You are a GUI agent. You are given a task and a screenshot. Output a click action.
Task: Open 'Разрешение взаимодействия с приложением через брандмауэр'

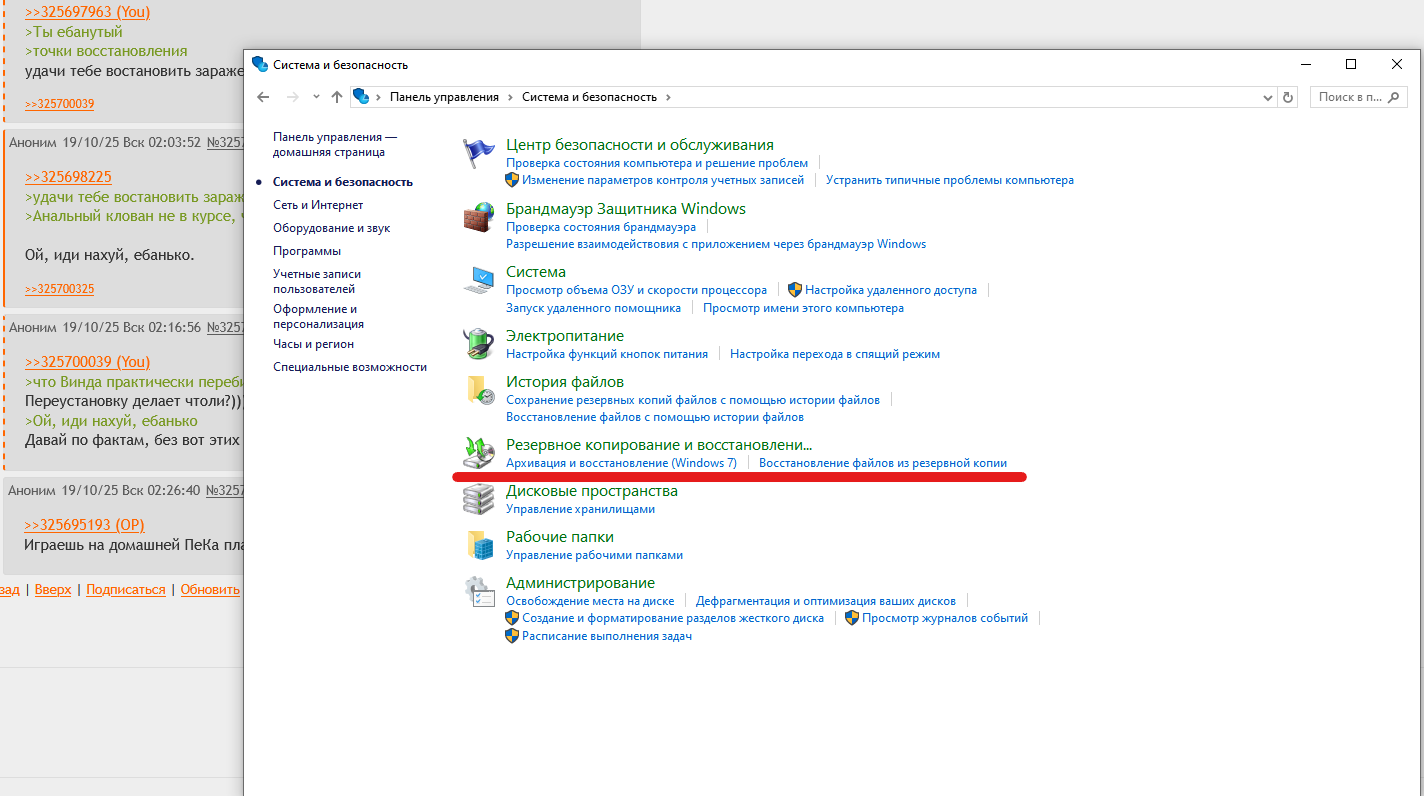(x=716, y=244)
